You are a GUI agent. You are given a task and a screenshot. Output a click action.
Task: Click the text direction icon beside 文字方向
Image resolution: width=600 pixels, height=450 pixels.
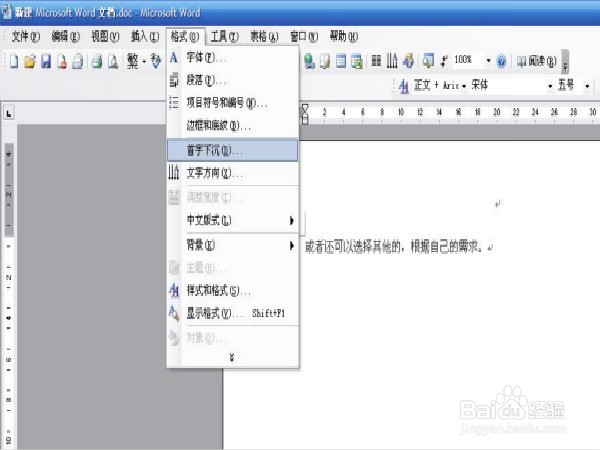click(174, 173)
